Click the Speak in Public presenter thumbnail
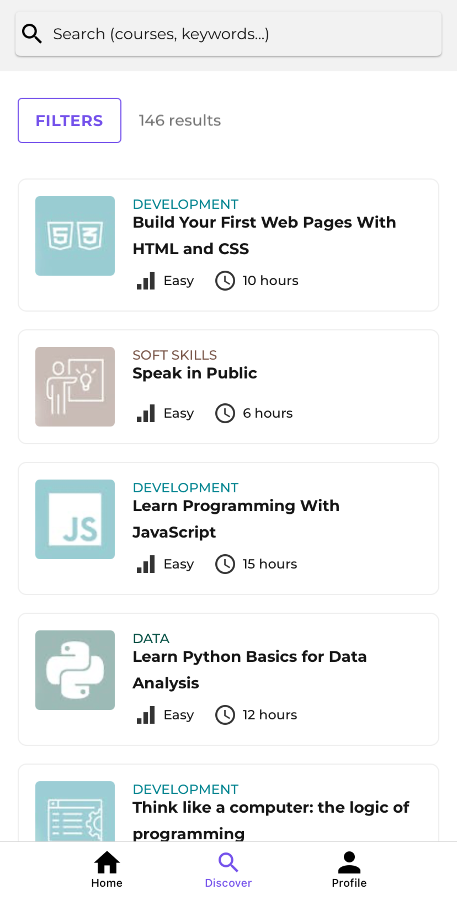 [75, 386]
